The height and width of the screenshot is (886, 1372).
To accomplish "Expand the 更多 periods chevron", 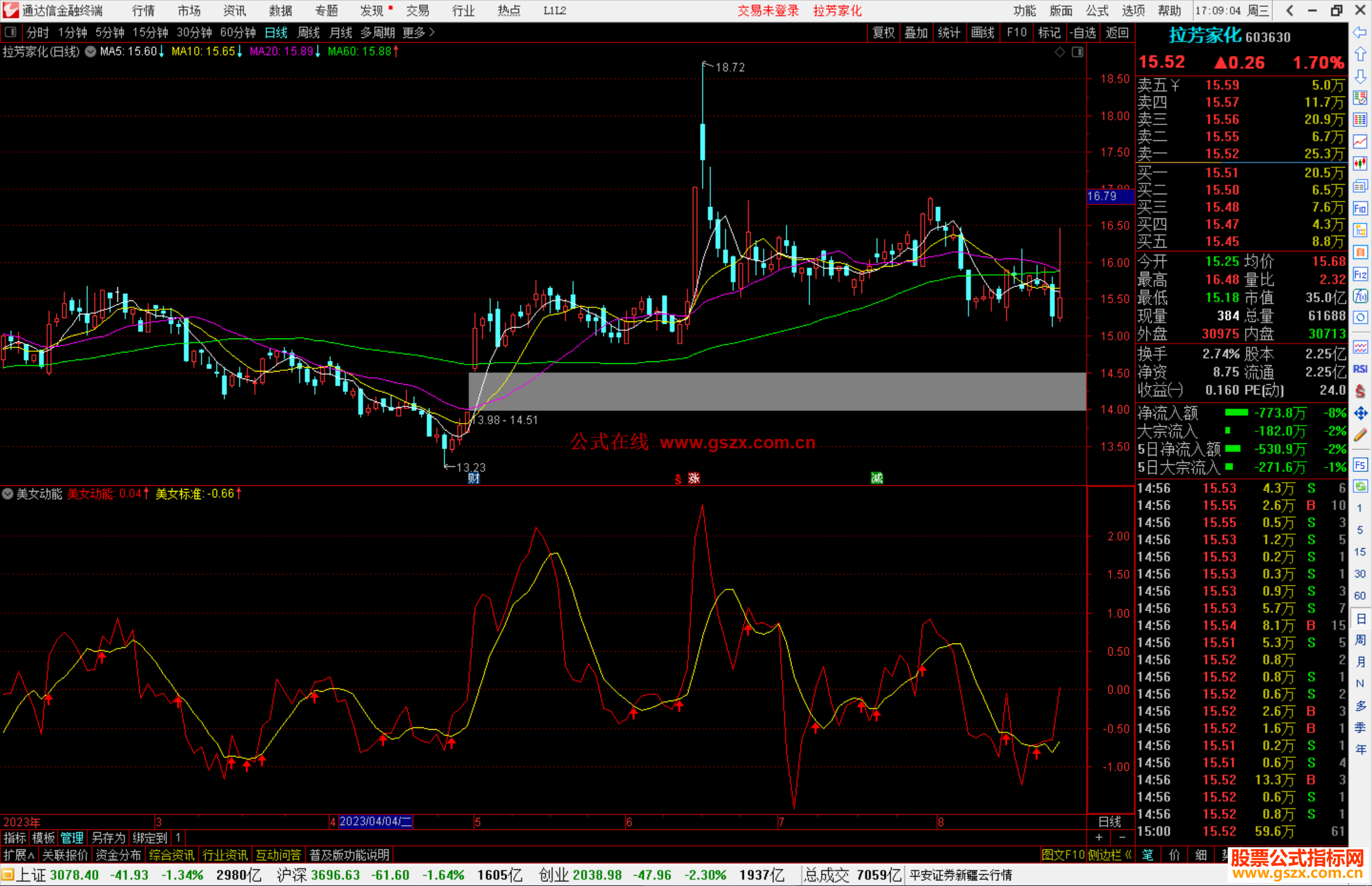I will 432,32.
